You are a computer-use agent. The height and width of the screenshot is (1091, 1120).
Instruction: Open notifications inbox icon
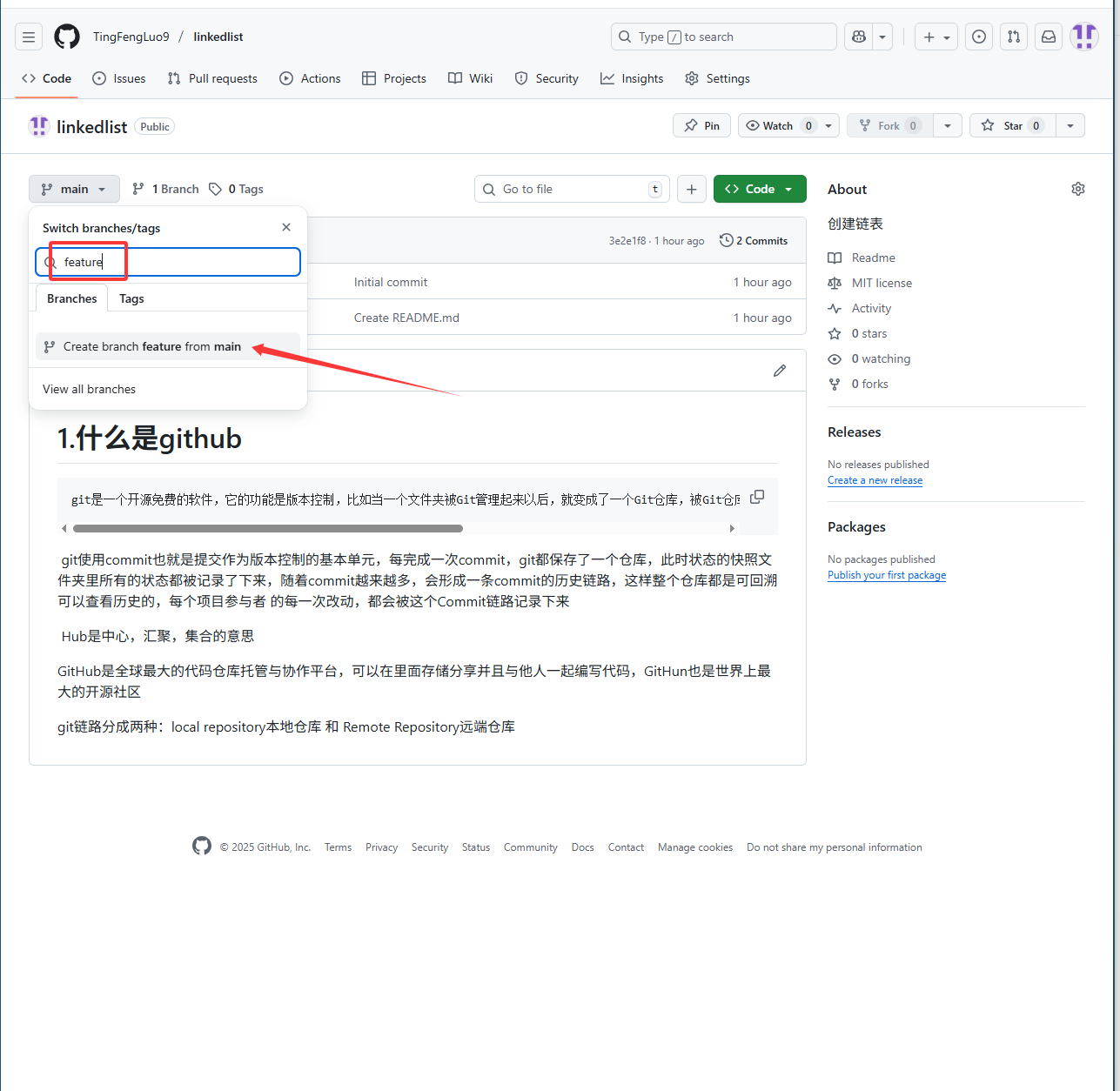1049,37
